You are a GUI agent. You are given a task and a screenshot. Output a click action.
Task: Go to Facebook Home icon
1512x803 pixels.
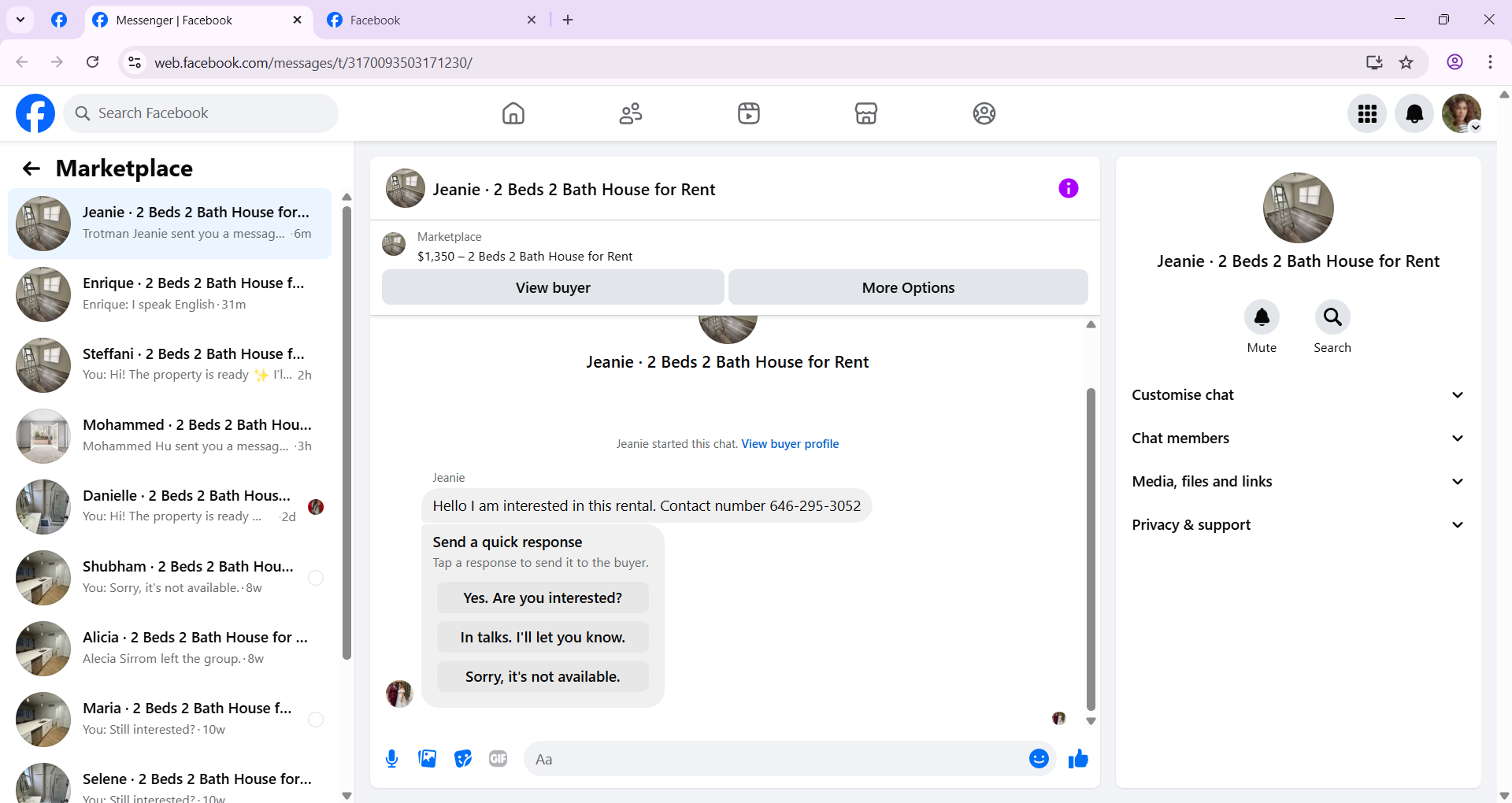(x=513, y=113)
